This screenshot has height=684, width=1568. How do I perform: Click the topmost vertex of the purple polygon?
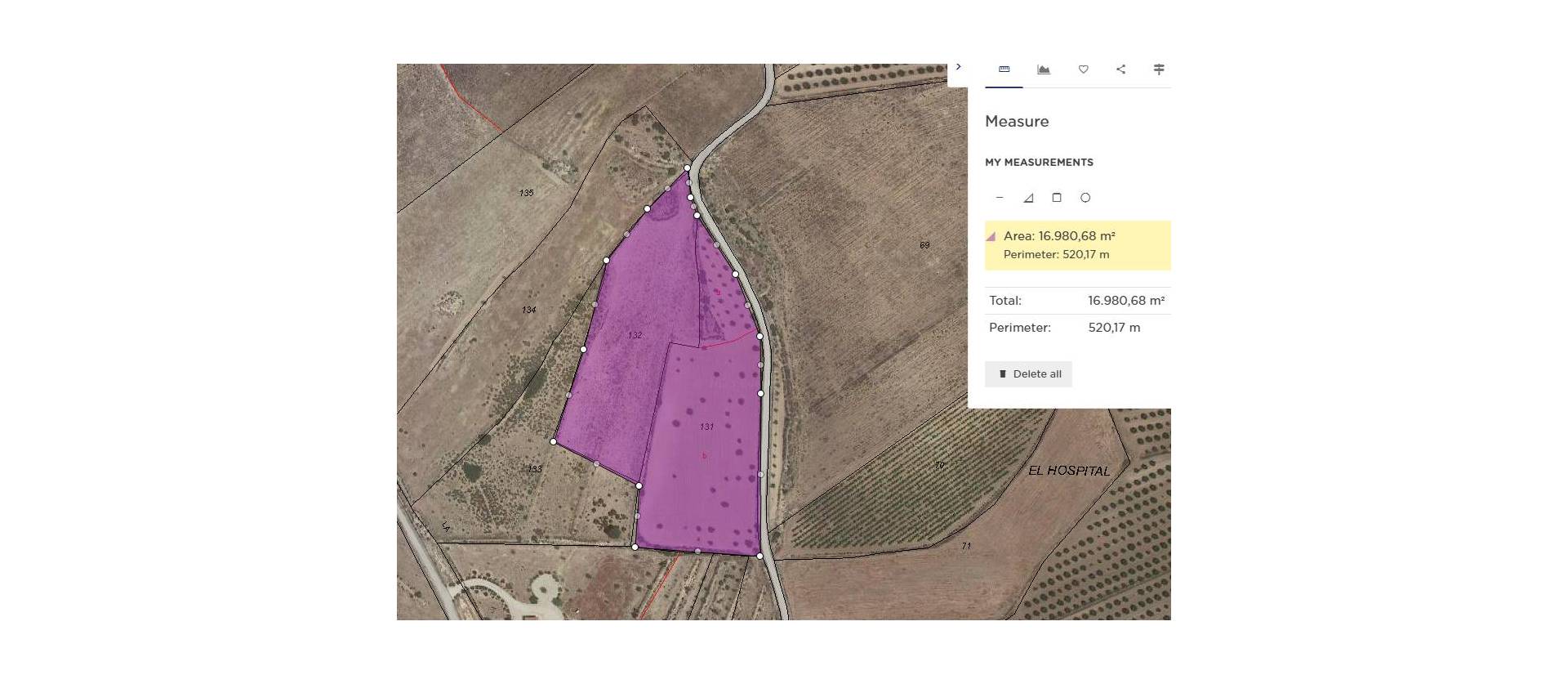[687, 168]
